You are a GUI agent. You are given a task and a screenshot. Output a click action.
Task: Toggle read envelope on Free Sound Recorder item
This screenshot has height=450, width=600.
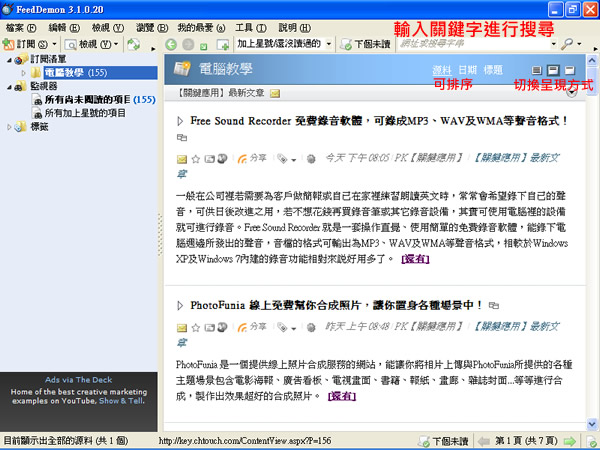click(182, 159)
